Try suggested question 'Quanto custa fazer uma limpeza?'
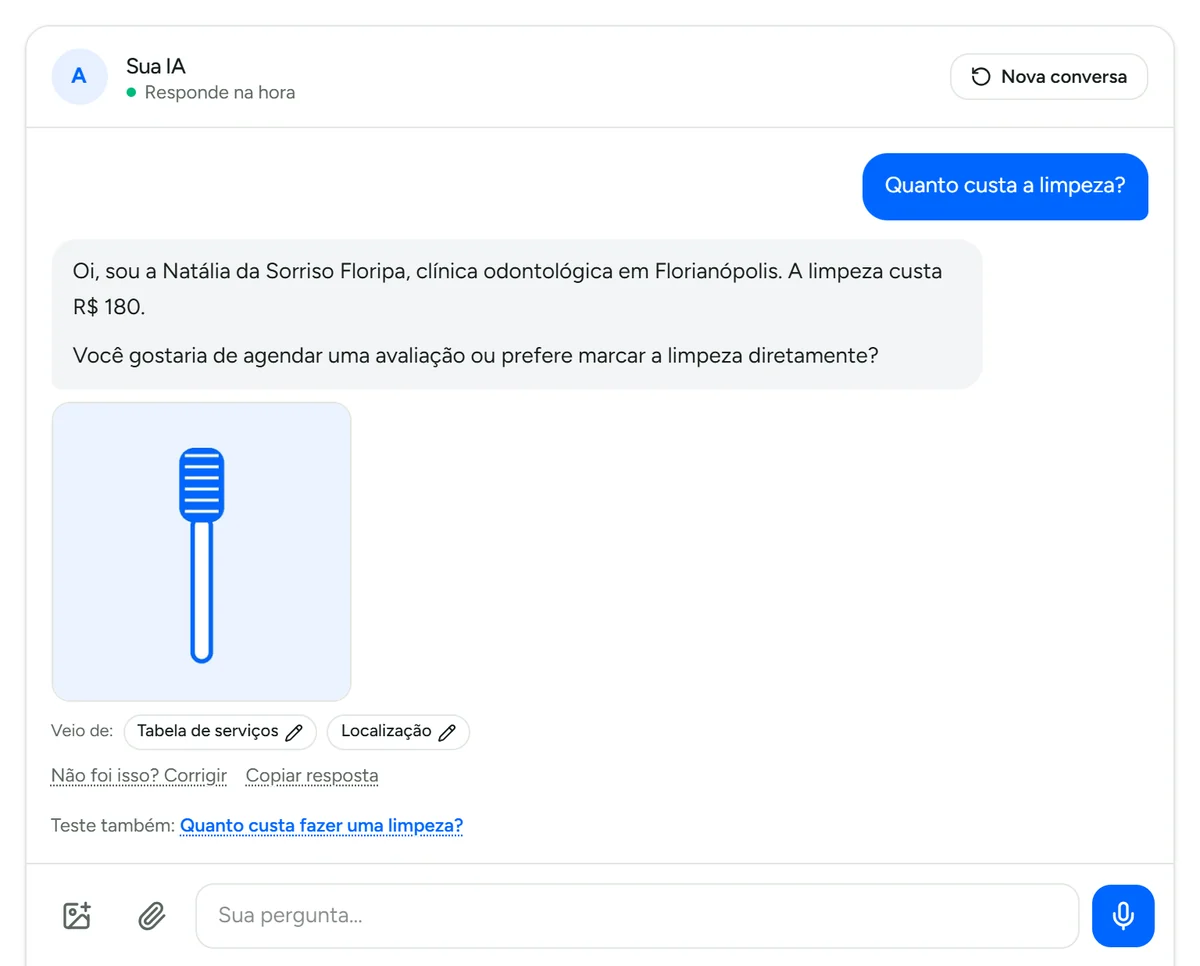 [x=321, y=826]
